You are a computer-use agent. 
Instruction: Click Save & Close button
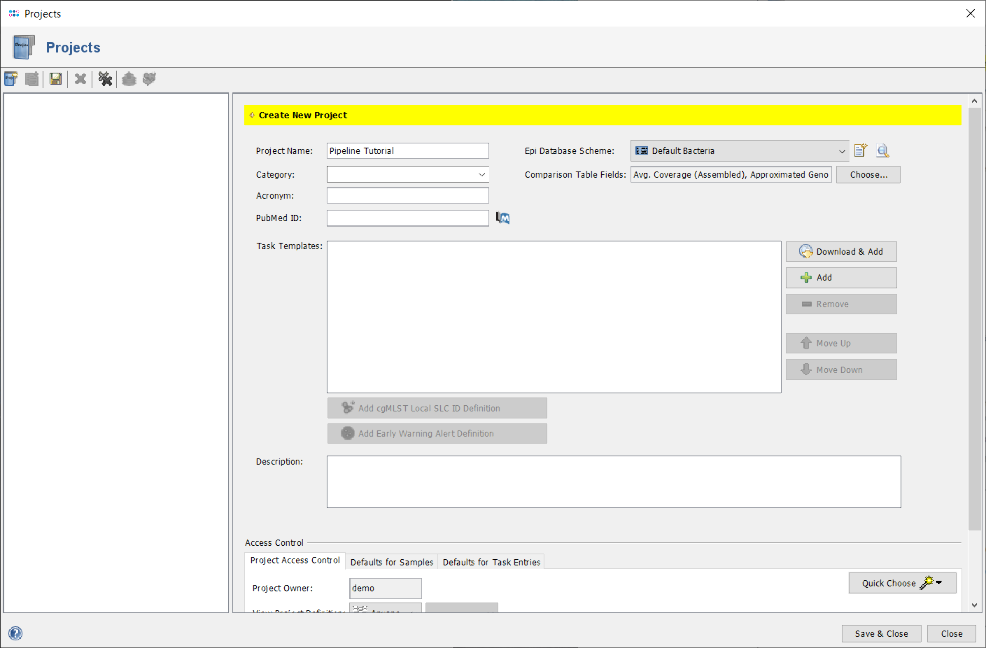point(881,633)
